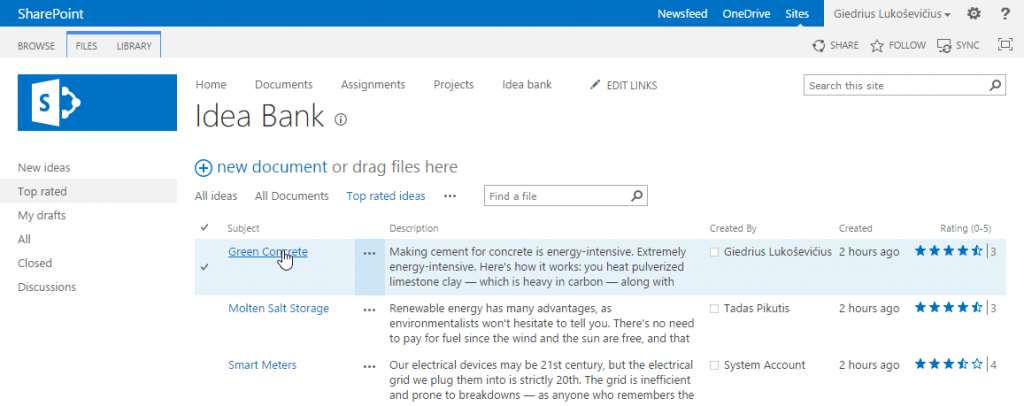Screen dimensions: 1024x406
Task: Follow this site with the star icon
Action: pyautogui.click(x=877, y=46)
